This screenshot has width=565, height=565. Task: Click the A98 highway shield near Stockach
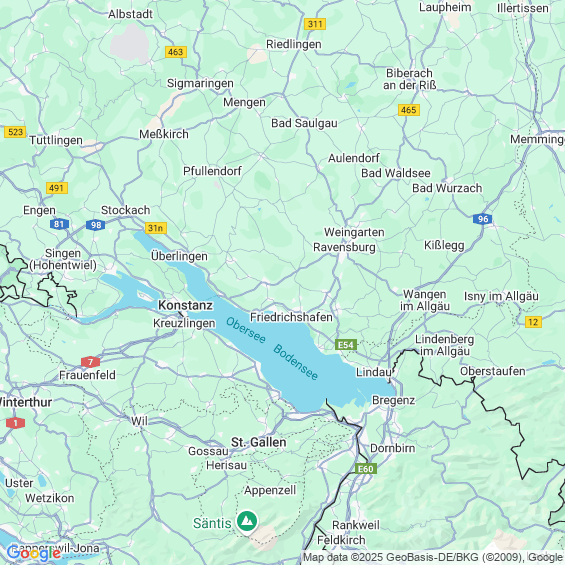pyautogui.click(x=95, y=225)
